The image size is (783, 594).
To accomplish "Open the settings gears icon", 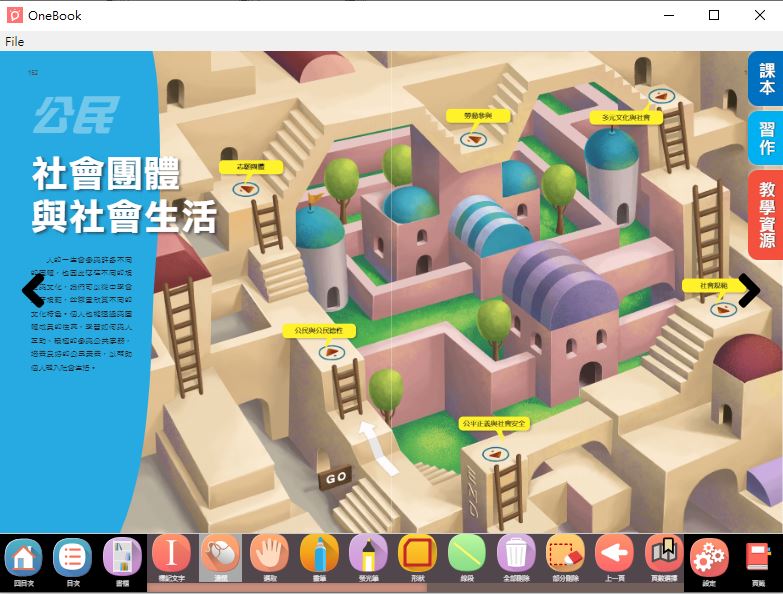I will (710, 555).
